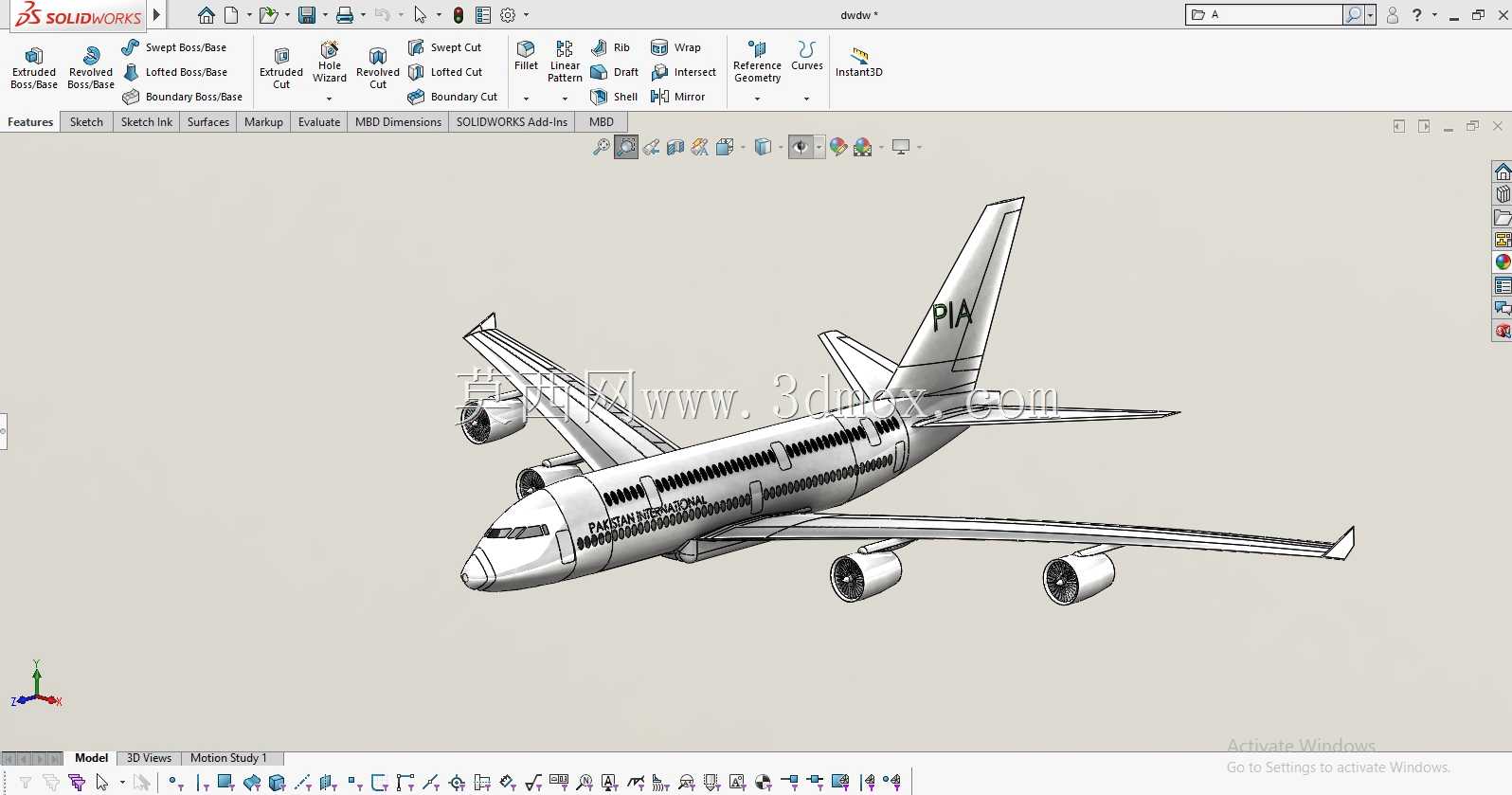Toggle the Filter Faces selection filter
This screenshot has width=1512, height=795.
click(x=225, y=783)
